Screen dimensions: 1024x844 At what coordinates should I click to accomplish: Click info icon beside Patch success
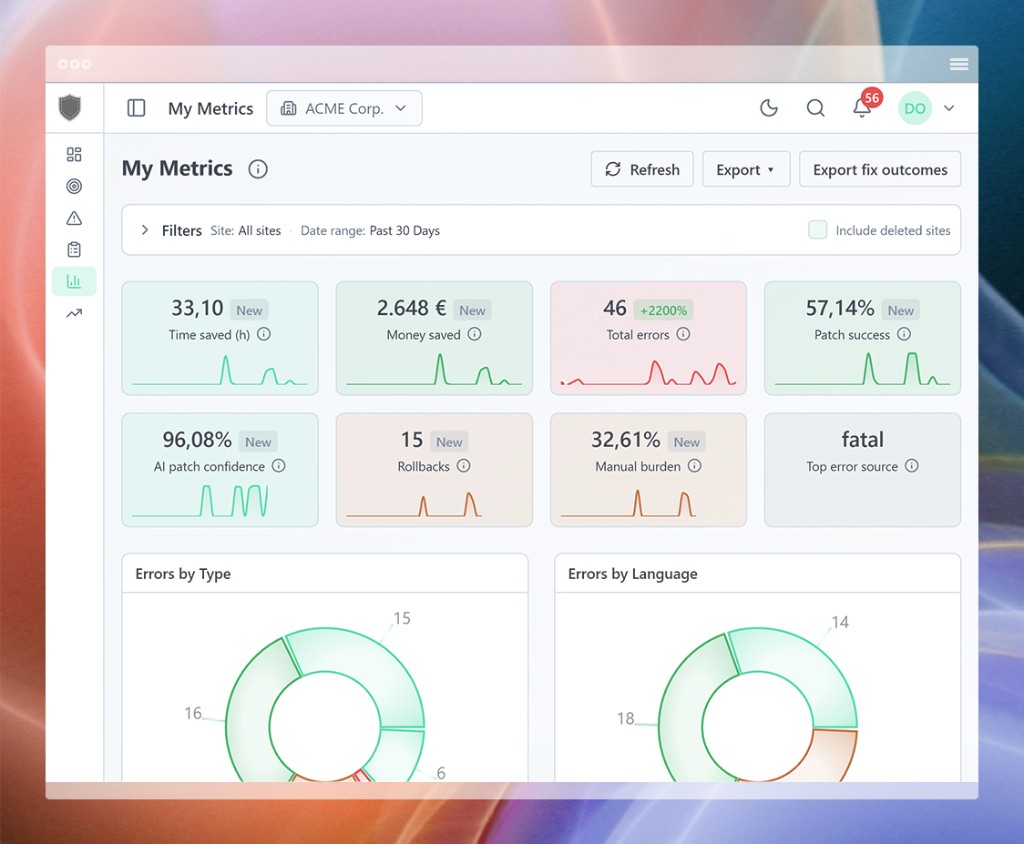(904, 334)
